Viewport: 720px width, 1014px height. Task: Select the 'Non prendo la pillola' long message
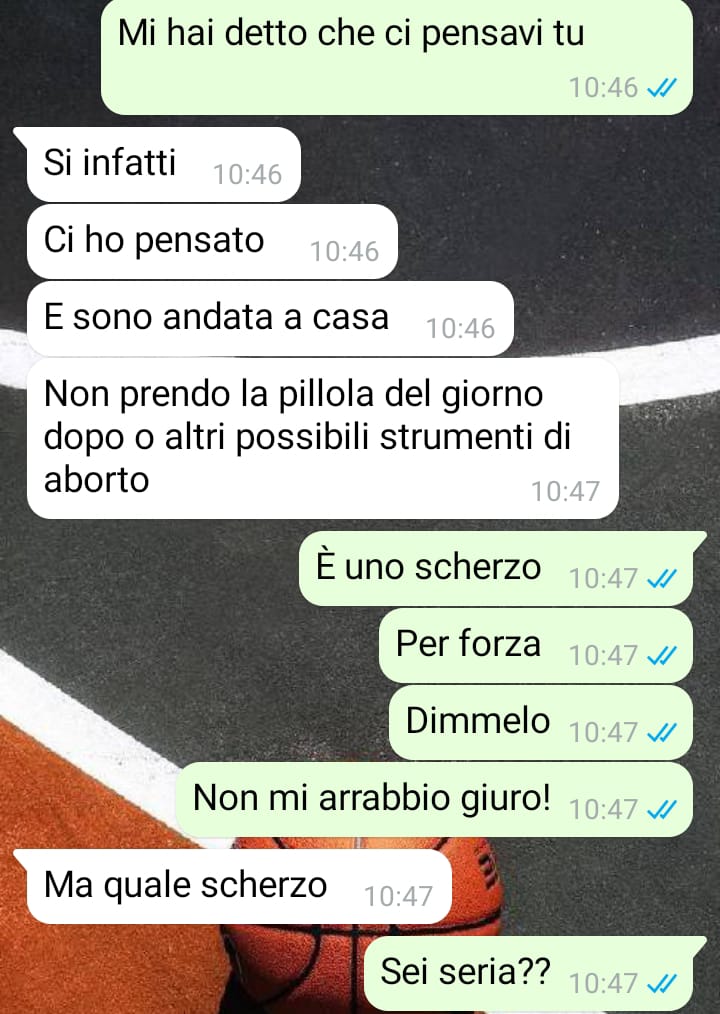pos(323,438)
